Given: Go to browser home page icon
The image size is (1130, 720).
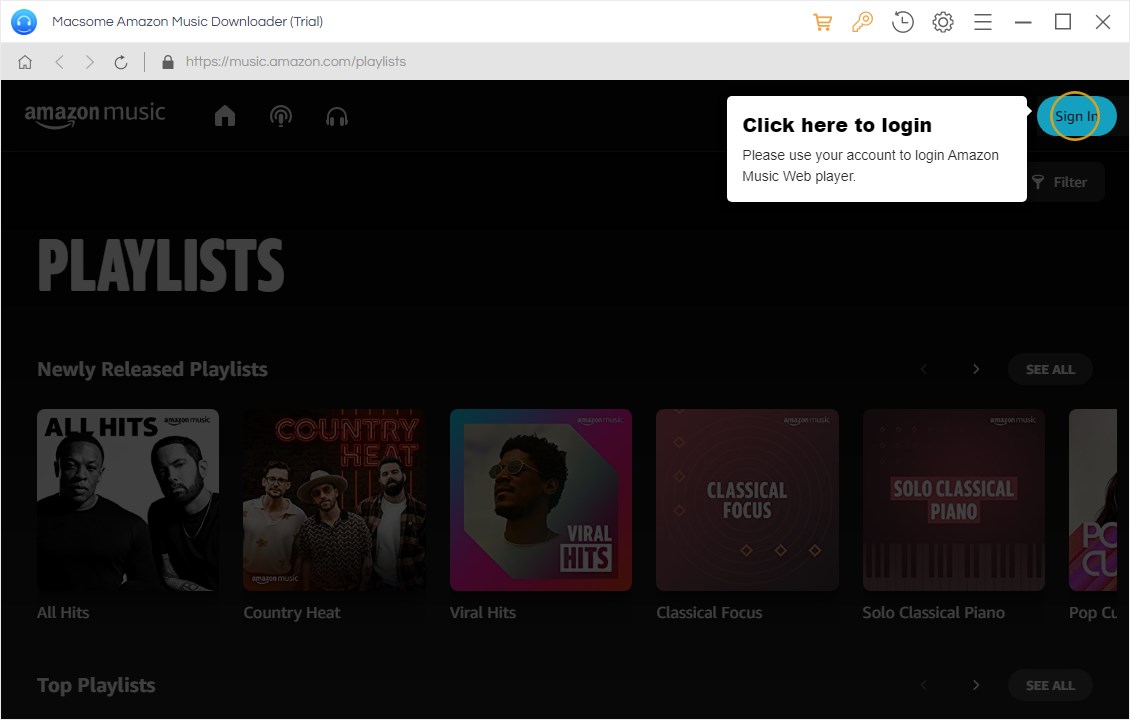Looking at the screenshot, I should coord(25,62).
